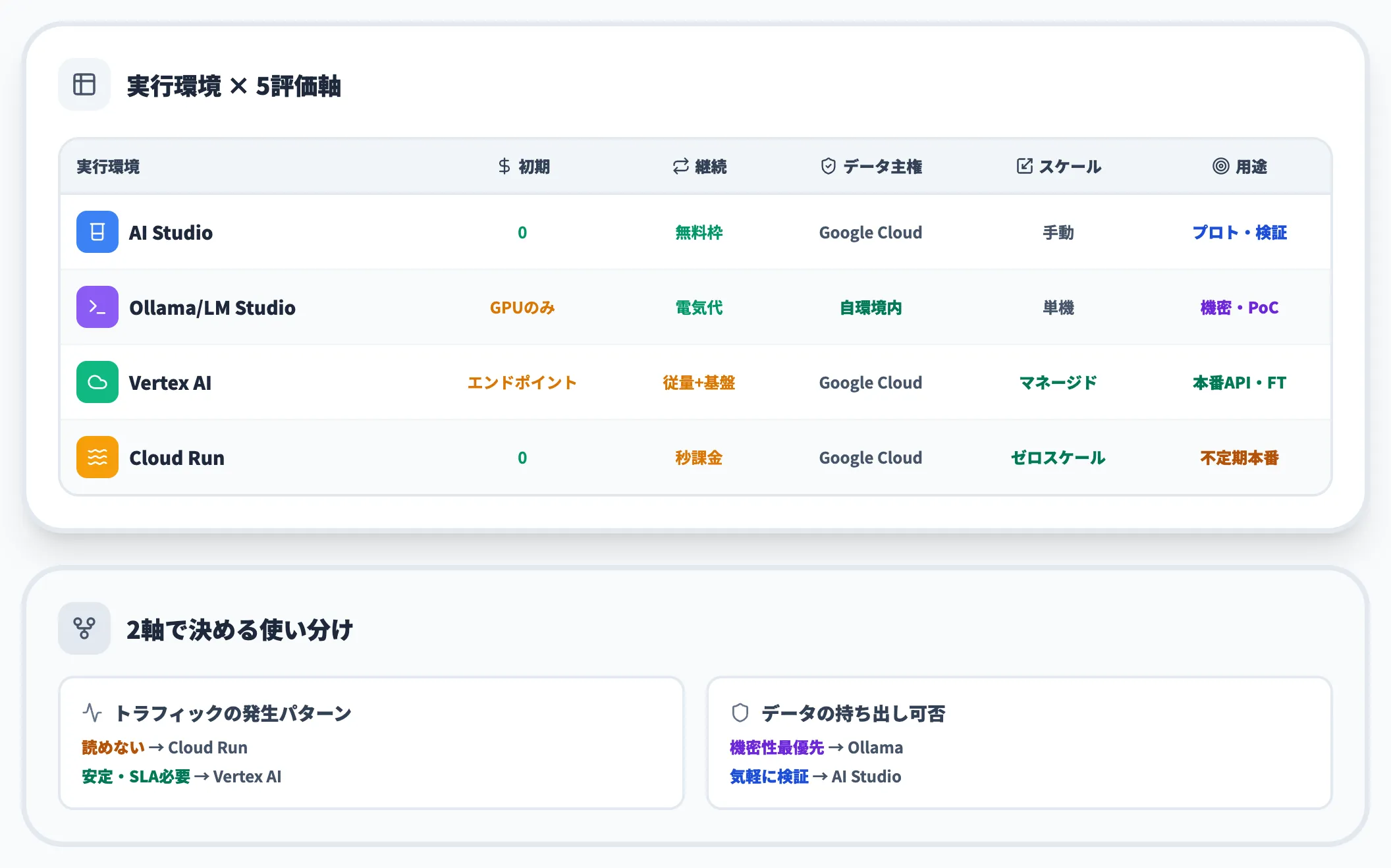Select the スケール column header label
This screenshot has height=868, width=1391.
click(1070, 167)
